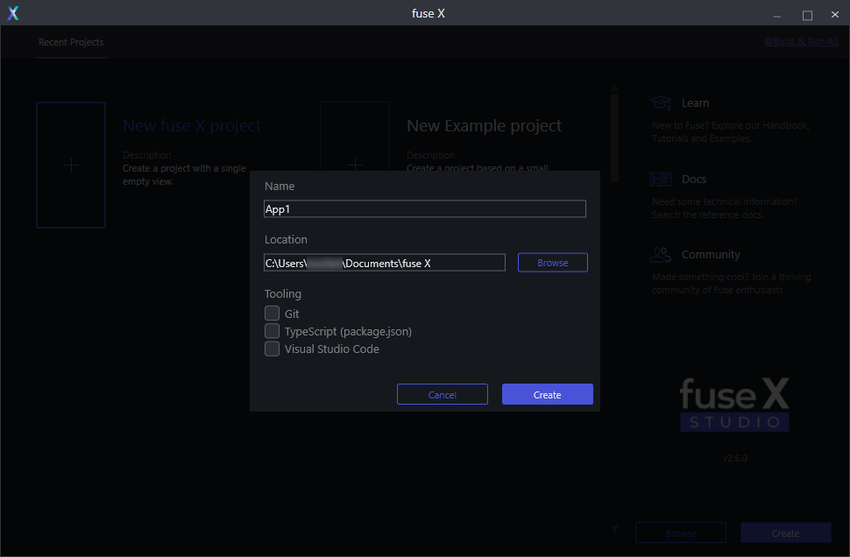
Task: Click the scroll down arrow of the project list
Action: tap(615, 529)
